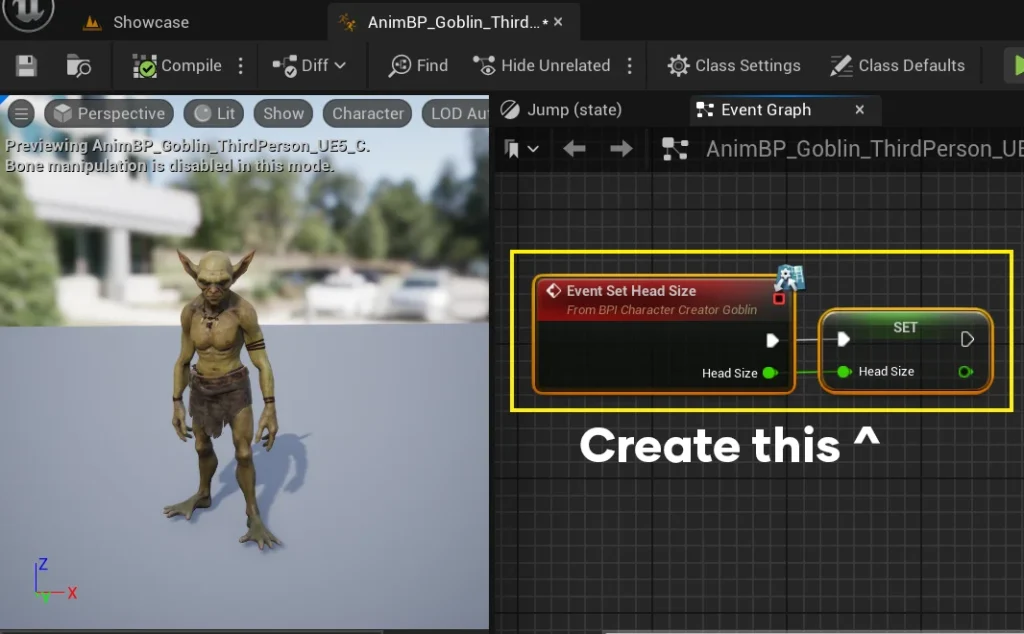1024x634 pixels.
Task: Click the Save blueprint icon
Action: point(27,66)
